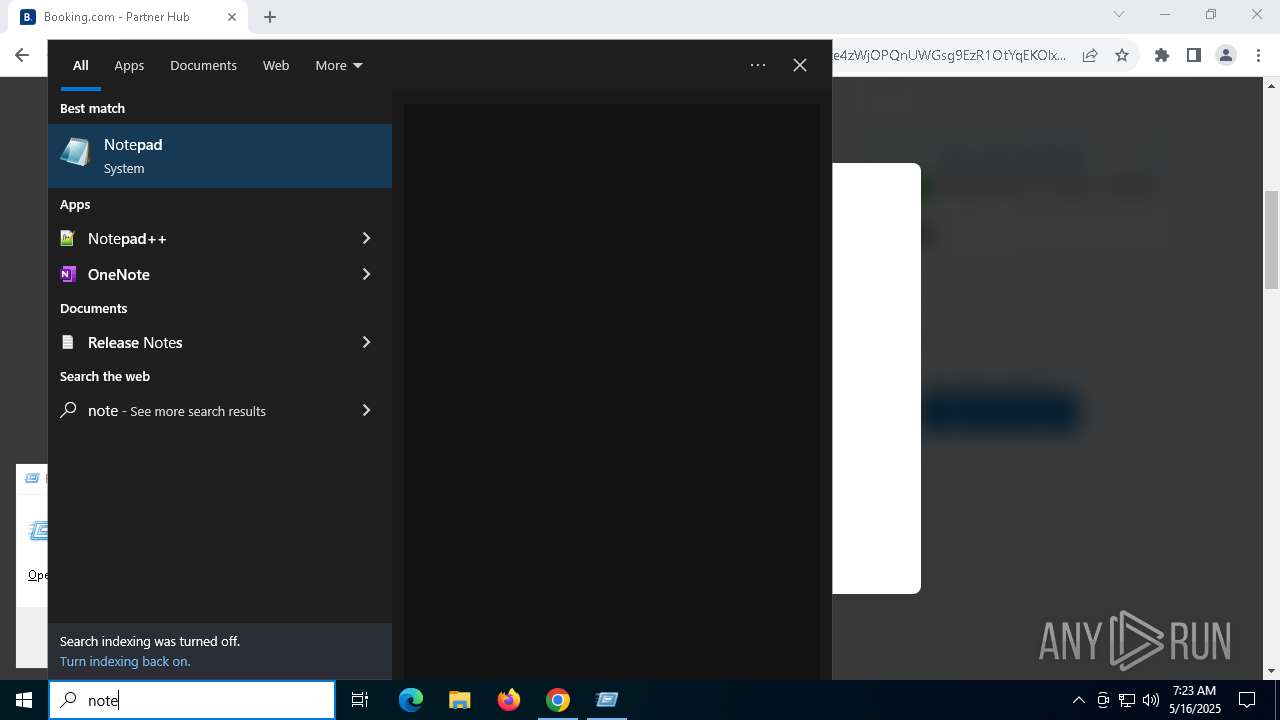Click 'Search indexing was turned off.' text
The width and height of the screenshot is (1280, 720).
point(150,641)
